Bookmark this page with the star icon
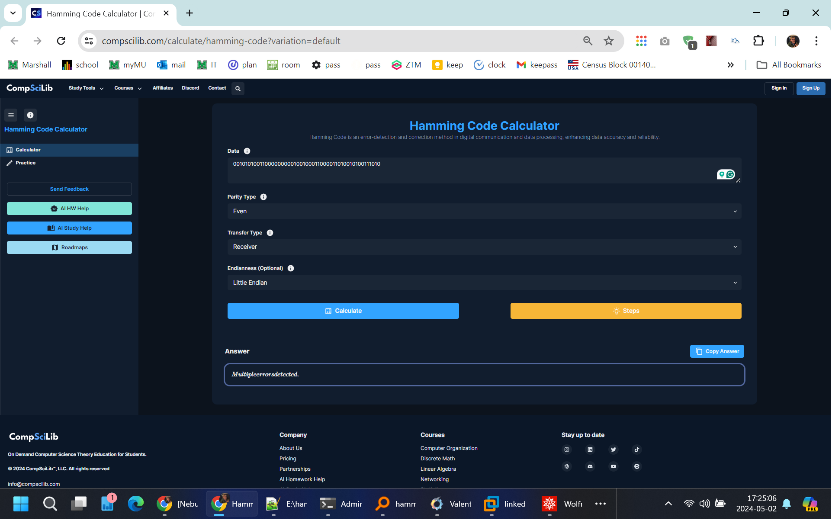The width and height of the screenshot is (831, 519). pyautogui.click(x=608, y=41)
